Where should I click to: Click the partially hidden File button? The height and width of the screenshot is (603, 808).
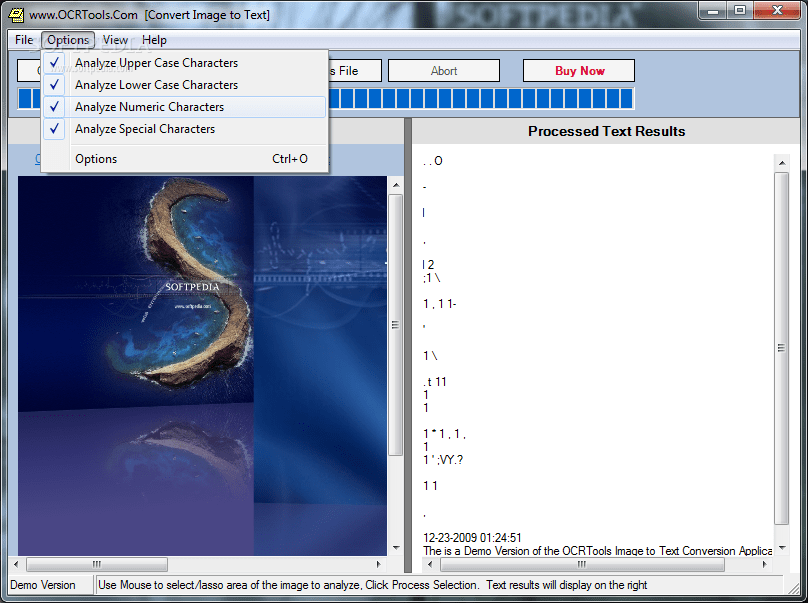[355, 71]
